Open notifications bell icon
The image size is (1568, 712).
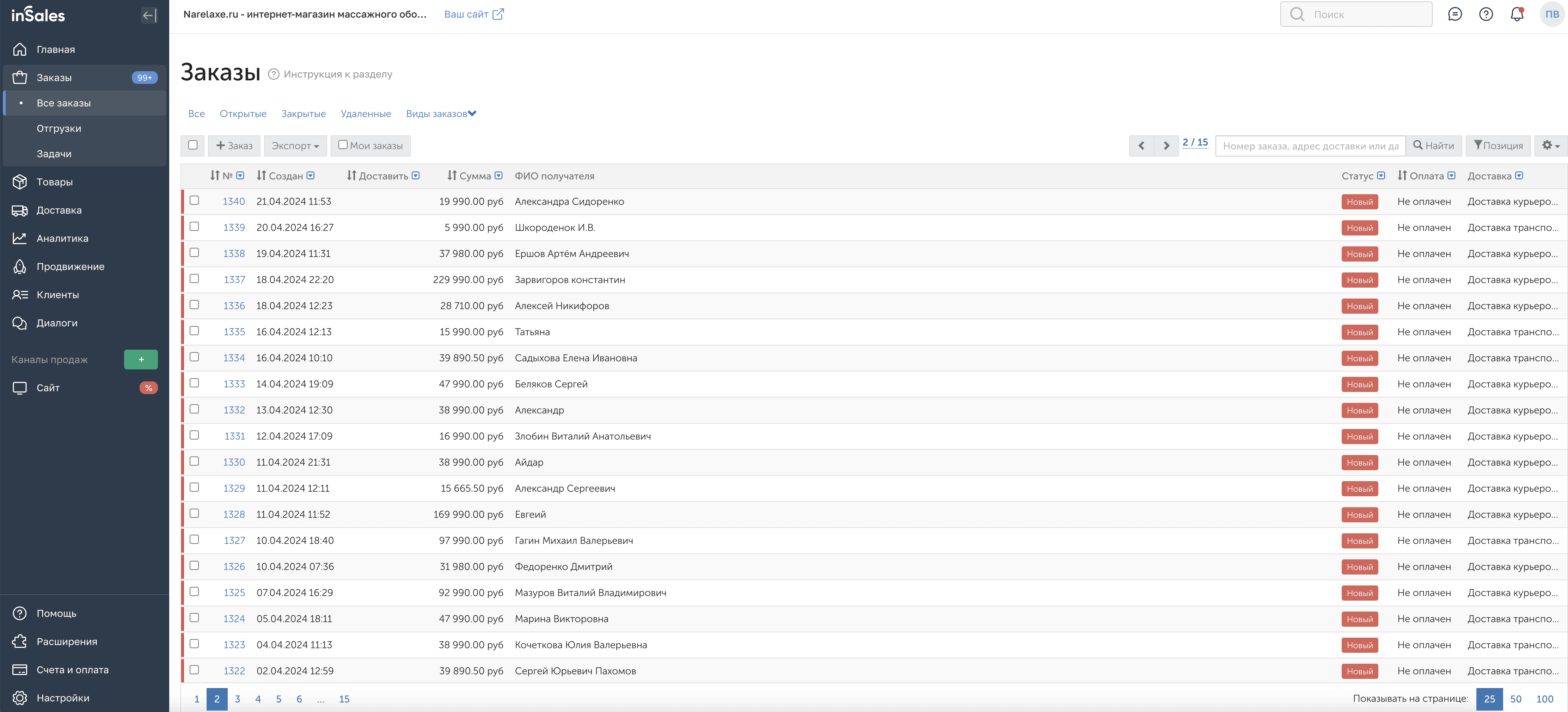1517,14
